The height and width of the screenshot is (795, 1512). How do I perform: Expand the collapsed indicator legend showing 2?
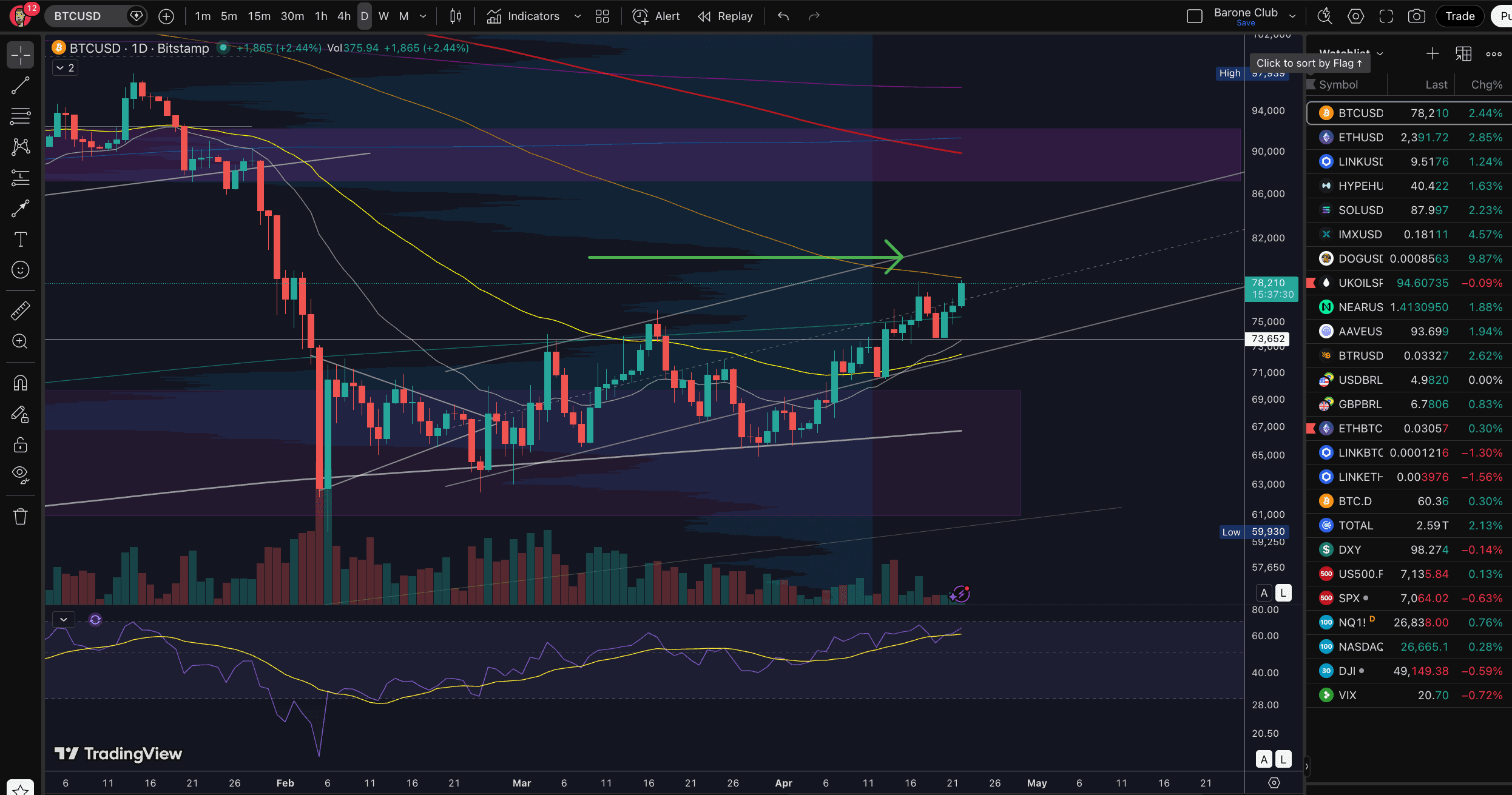64,68
